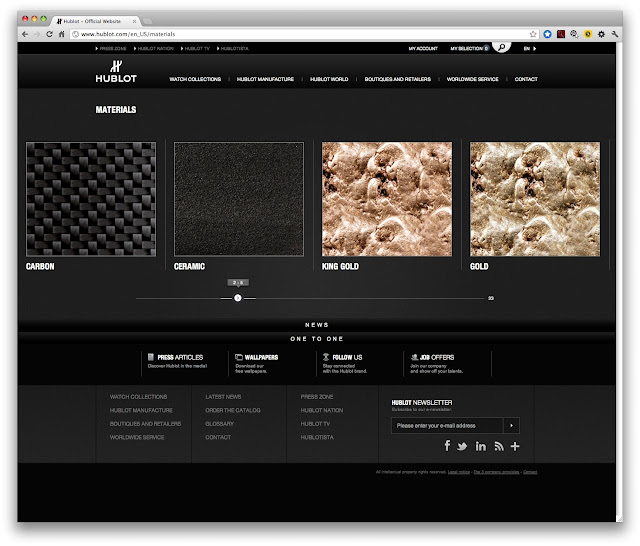This screenshot has width=640, height=546.
Task: Open Order the Catalog link
Action: click(233, 410)
